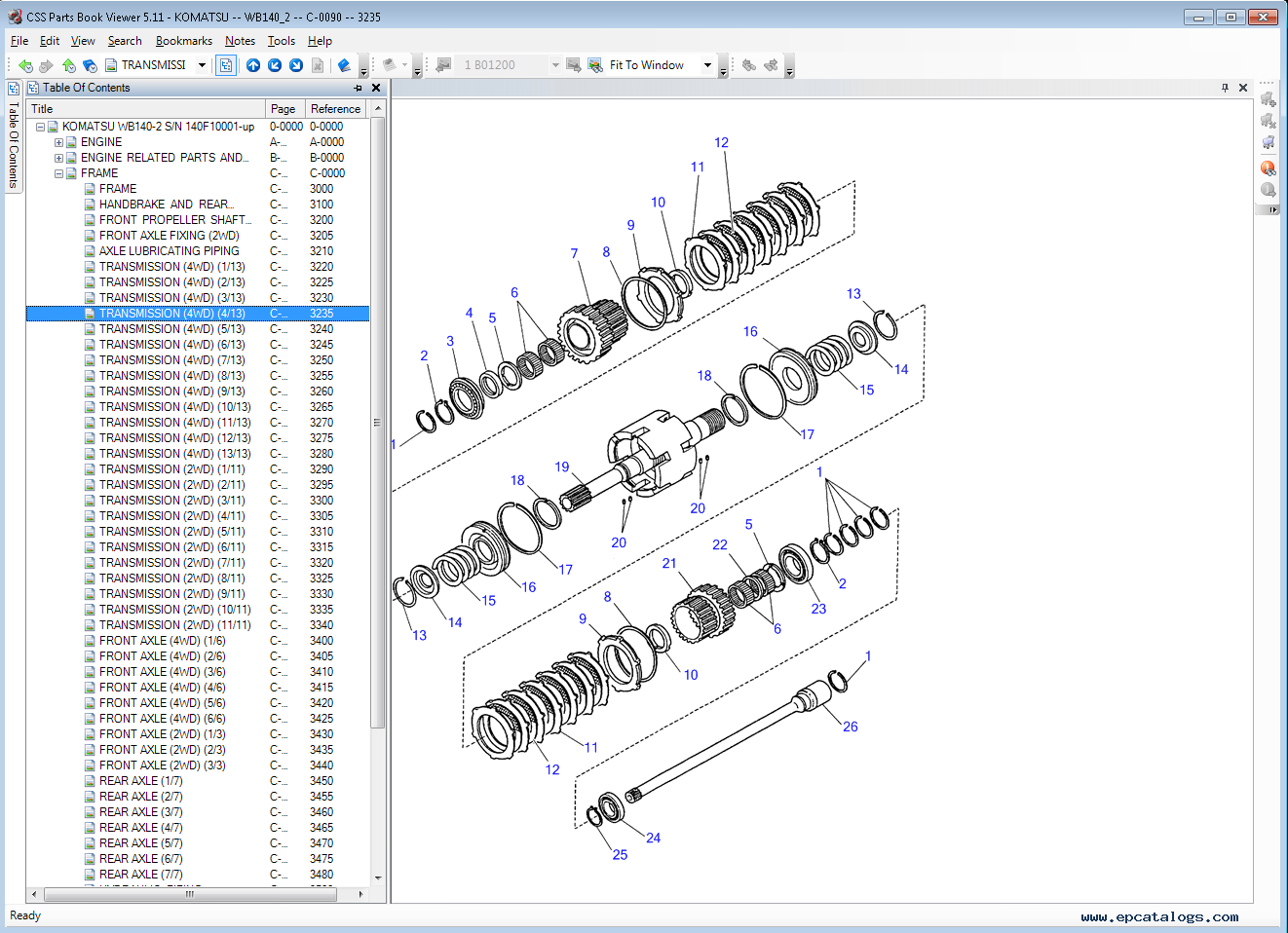The height and width of the screenshot is (933, 1288).
Task: Toggle the Table Of Contents toolbar button
Action: point(226,65)
